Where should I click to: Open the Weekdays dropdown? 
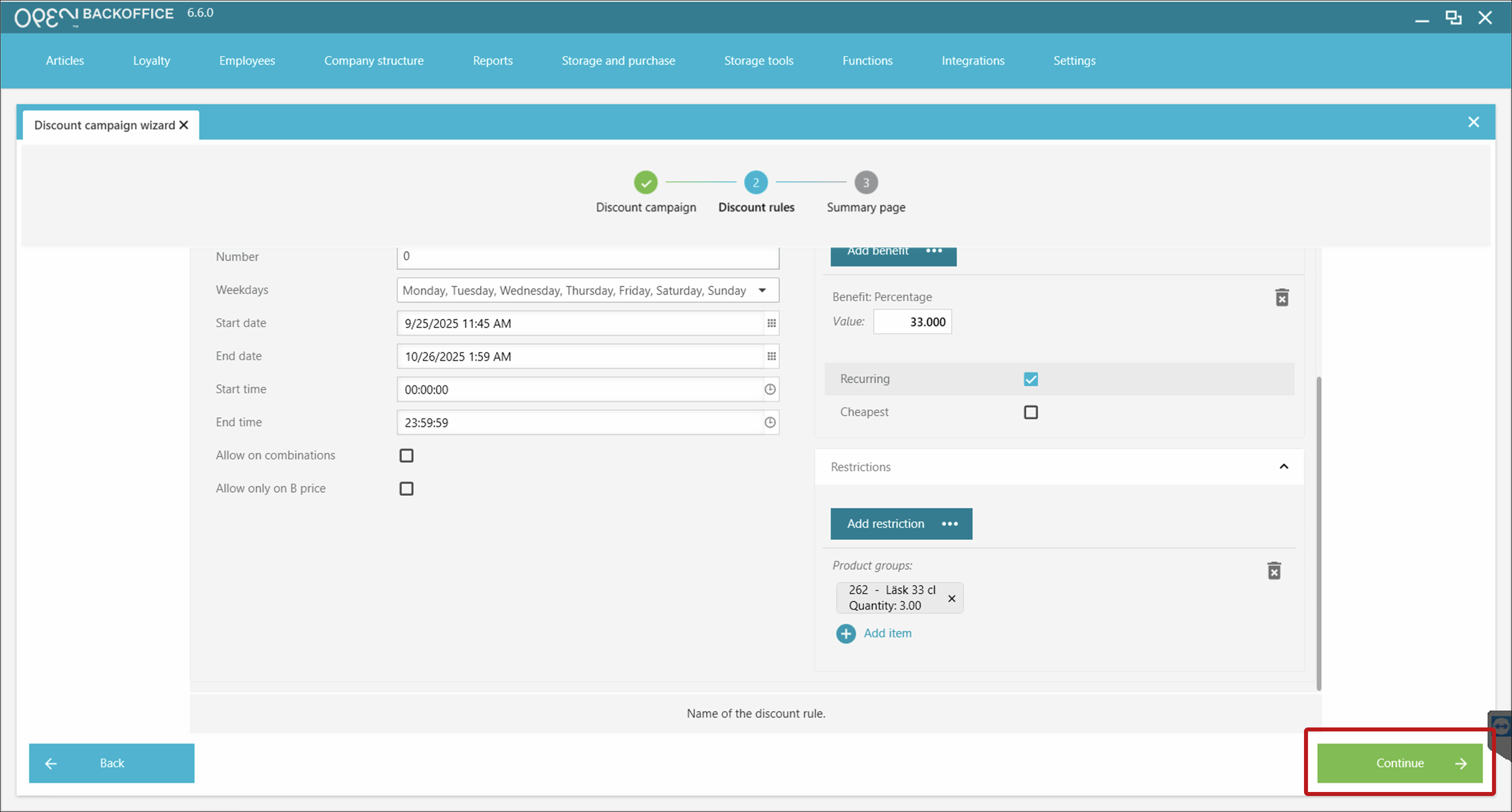tap(762, 291)
